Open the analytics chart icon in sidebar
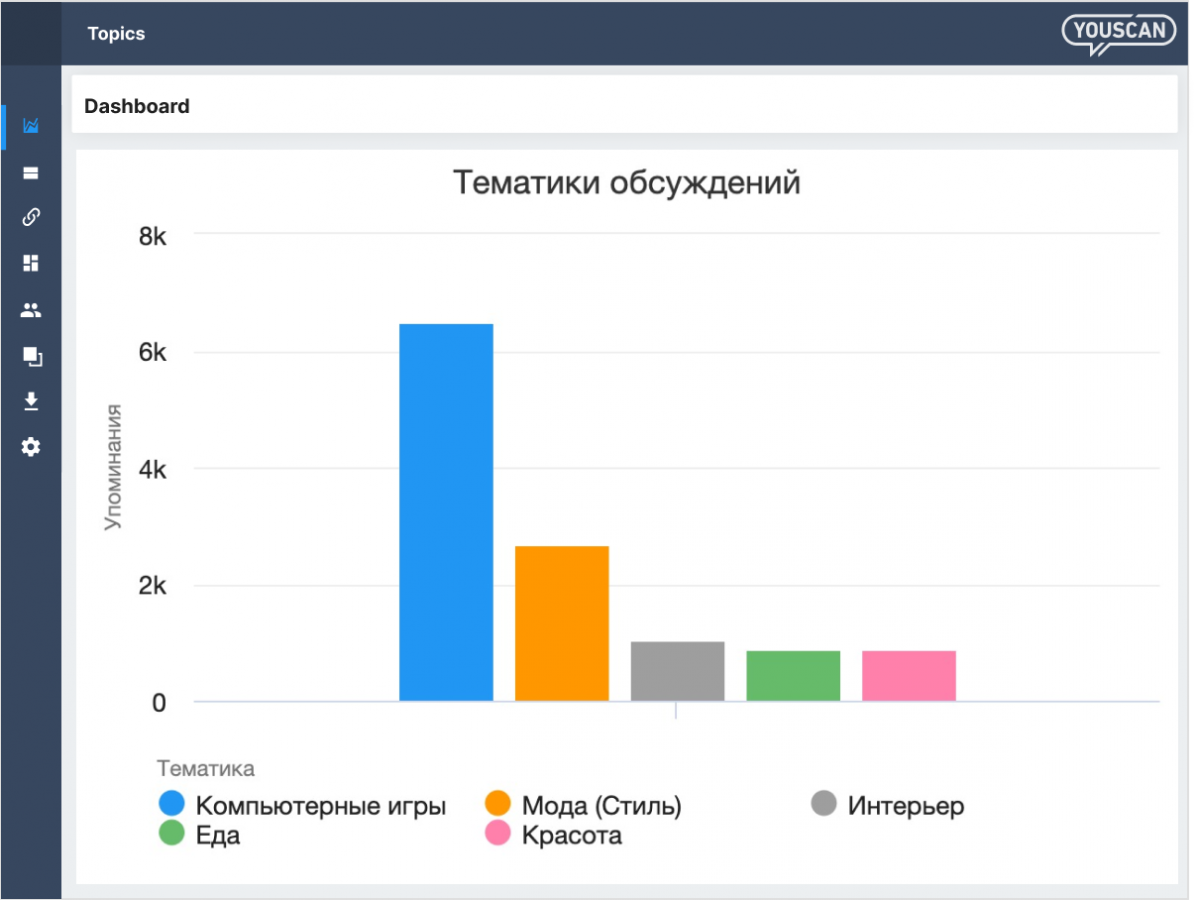This screenshot has width=1198, height=900. pos(31,126)
